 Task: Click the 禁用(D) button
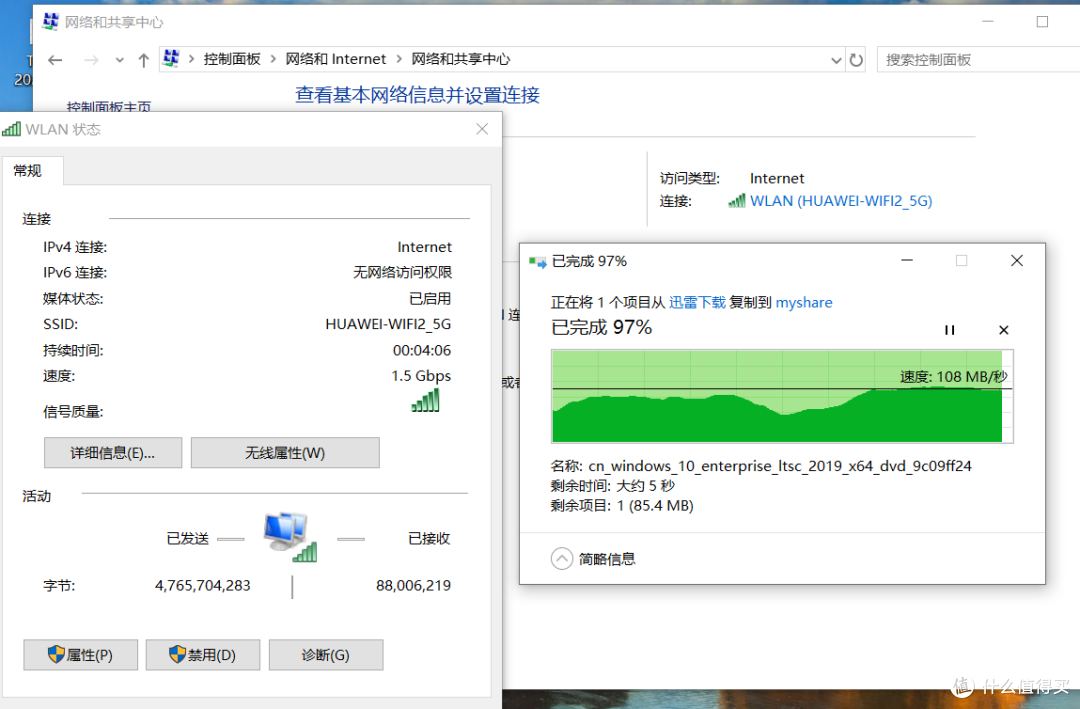pyautogui.click(x=203, y=655)
